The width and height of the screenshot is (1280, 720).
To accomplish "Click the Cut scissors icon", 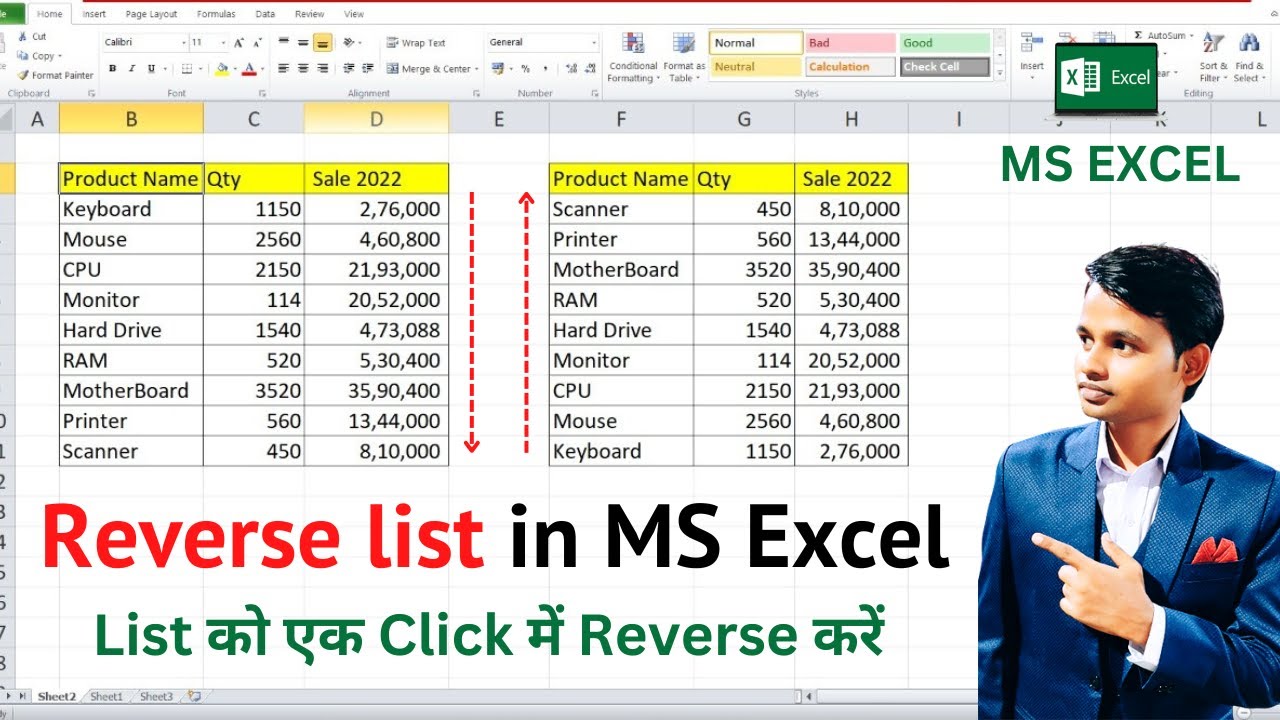I will coord(22,36).
